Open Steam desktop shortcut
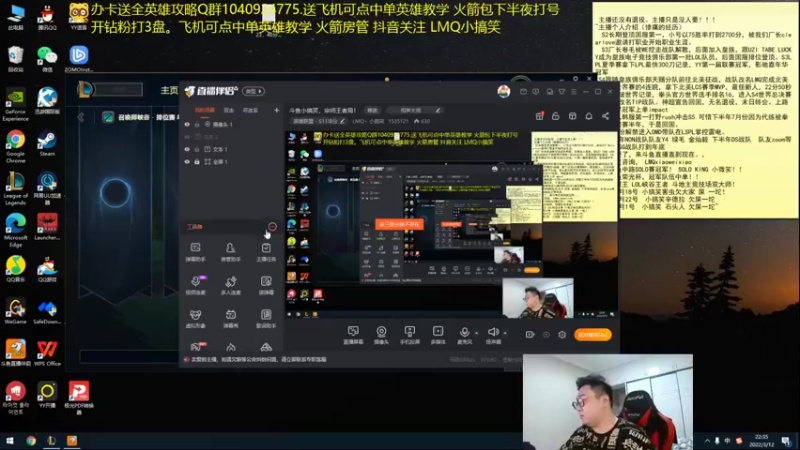Image resolution: width=800 pixels, height=450 pixels. (x=47, y=143)
